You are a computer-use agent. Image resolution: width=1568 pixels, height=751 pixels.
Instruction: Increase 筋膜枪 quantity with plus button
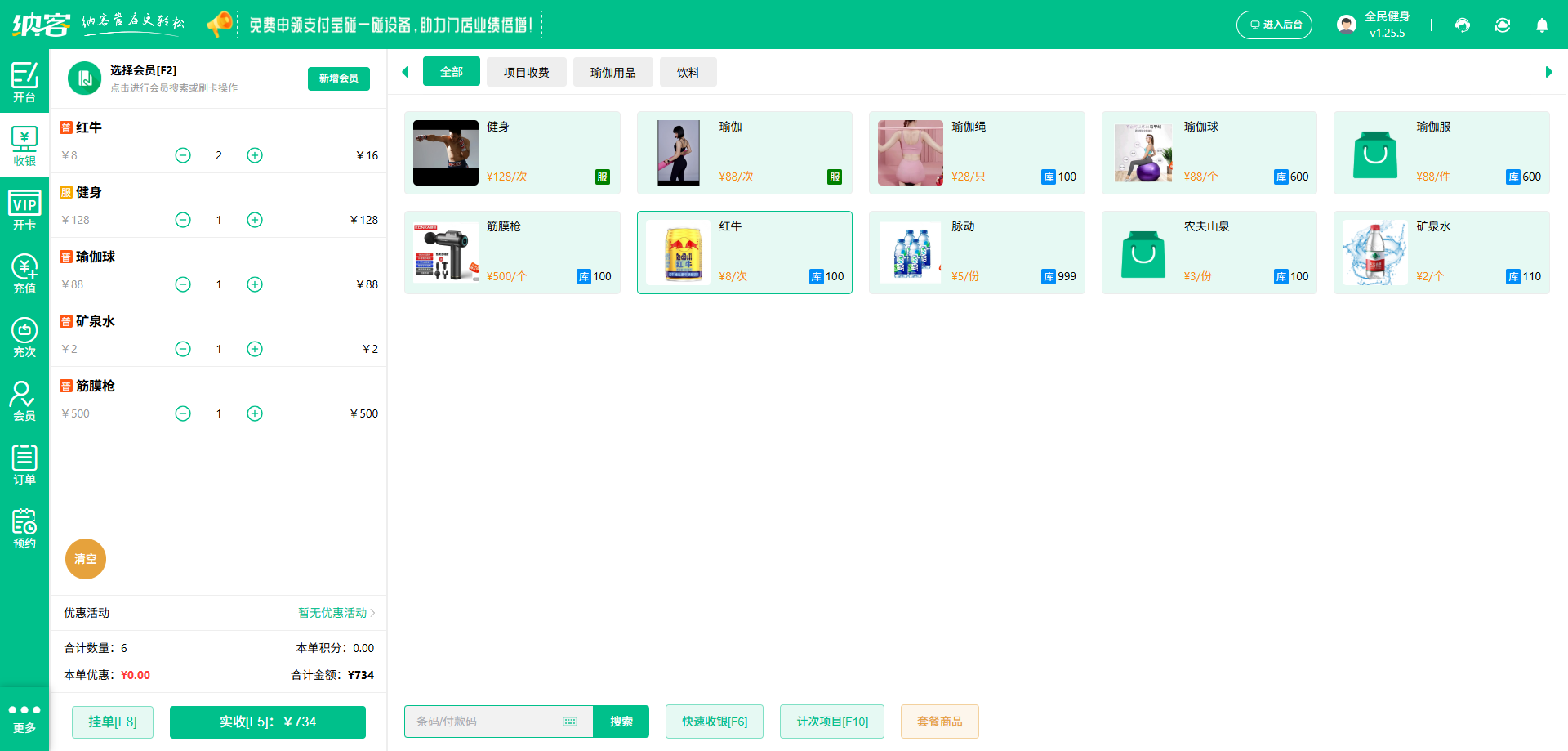coord(255,413)
